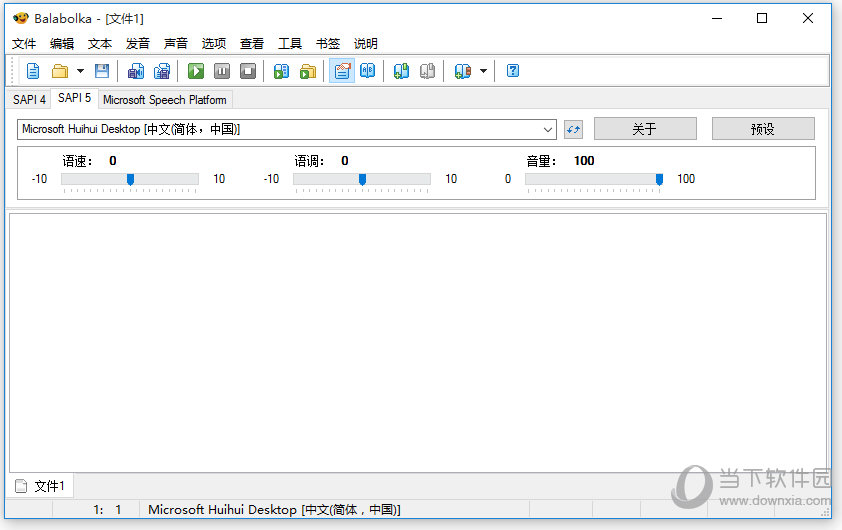
Task: Maximize the Balabolka window
Action: [762, 18]
